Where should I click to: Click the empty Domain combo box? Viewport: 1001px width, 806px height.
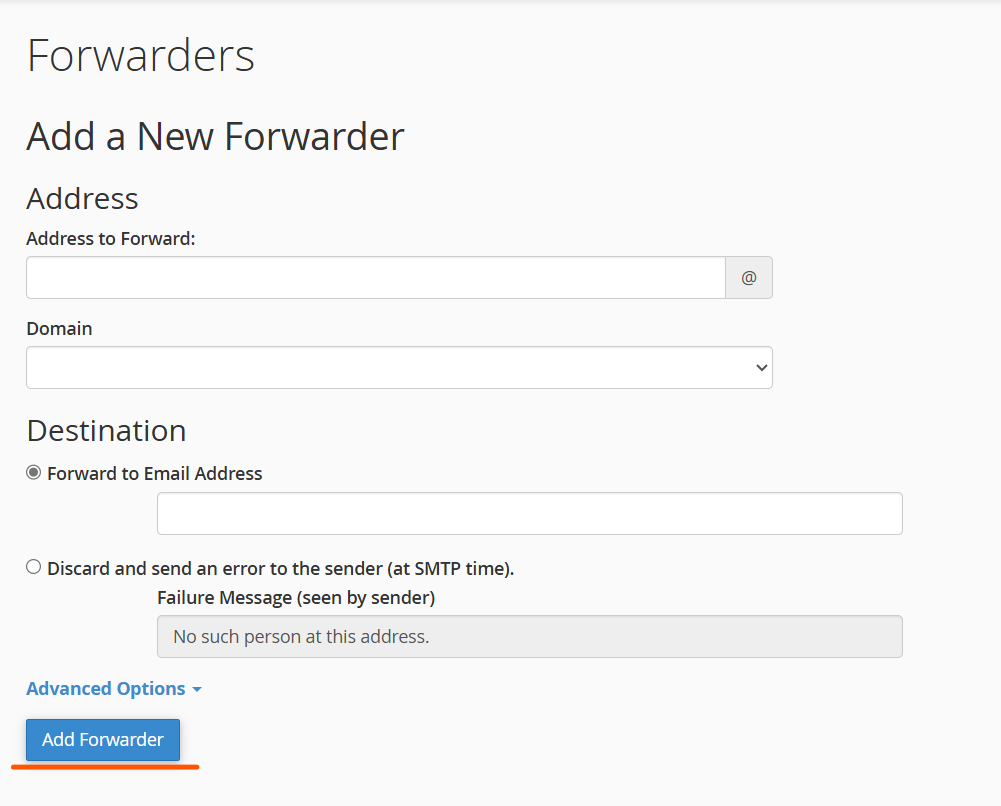coord(400,367)
